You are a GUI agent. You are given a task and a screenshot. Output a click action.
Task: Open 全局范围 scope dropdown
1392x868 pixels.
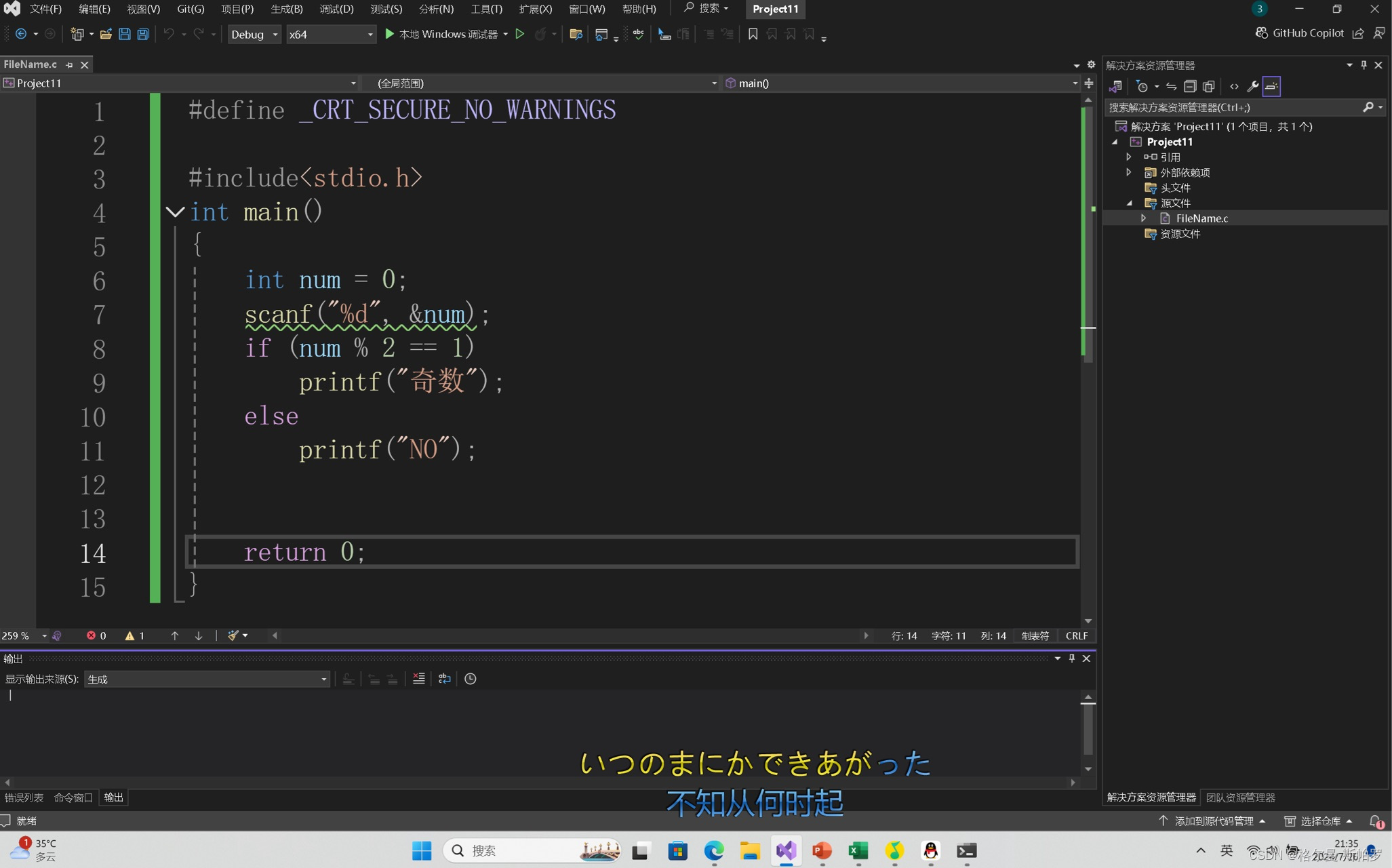(540, 83)
